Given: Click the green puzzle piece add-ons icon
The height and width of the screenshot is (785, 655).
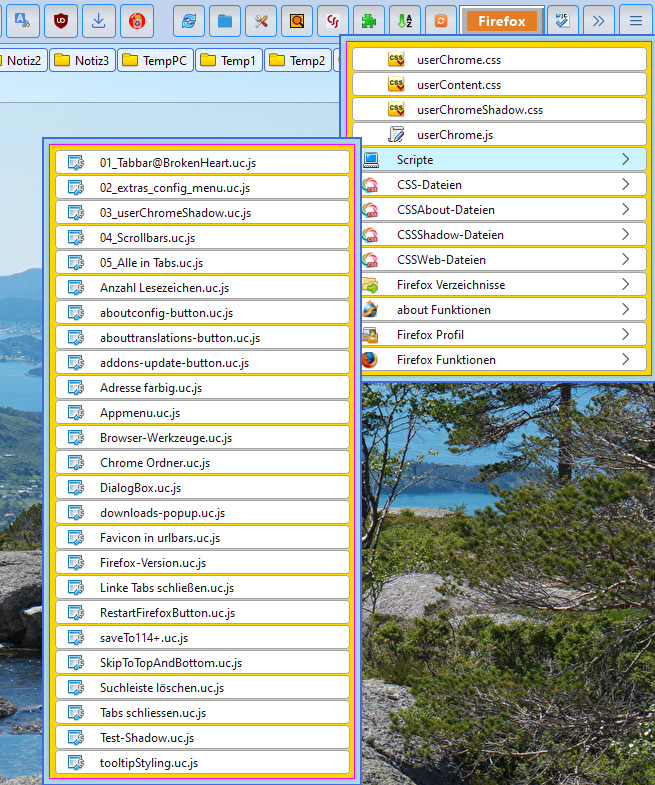Looking at the screenshot, I should click(370, 20).
